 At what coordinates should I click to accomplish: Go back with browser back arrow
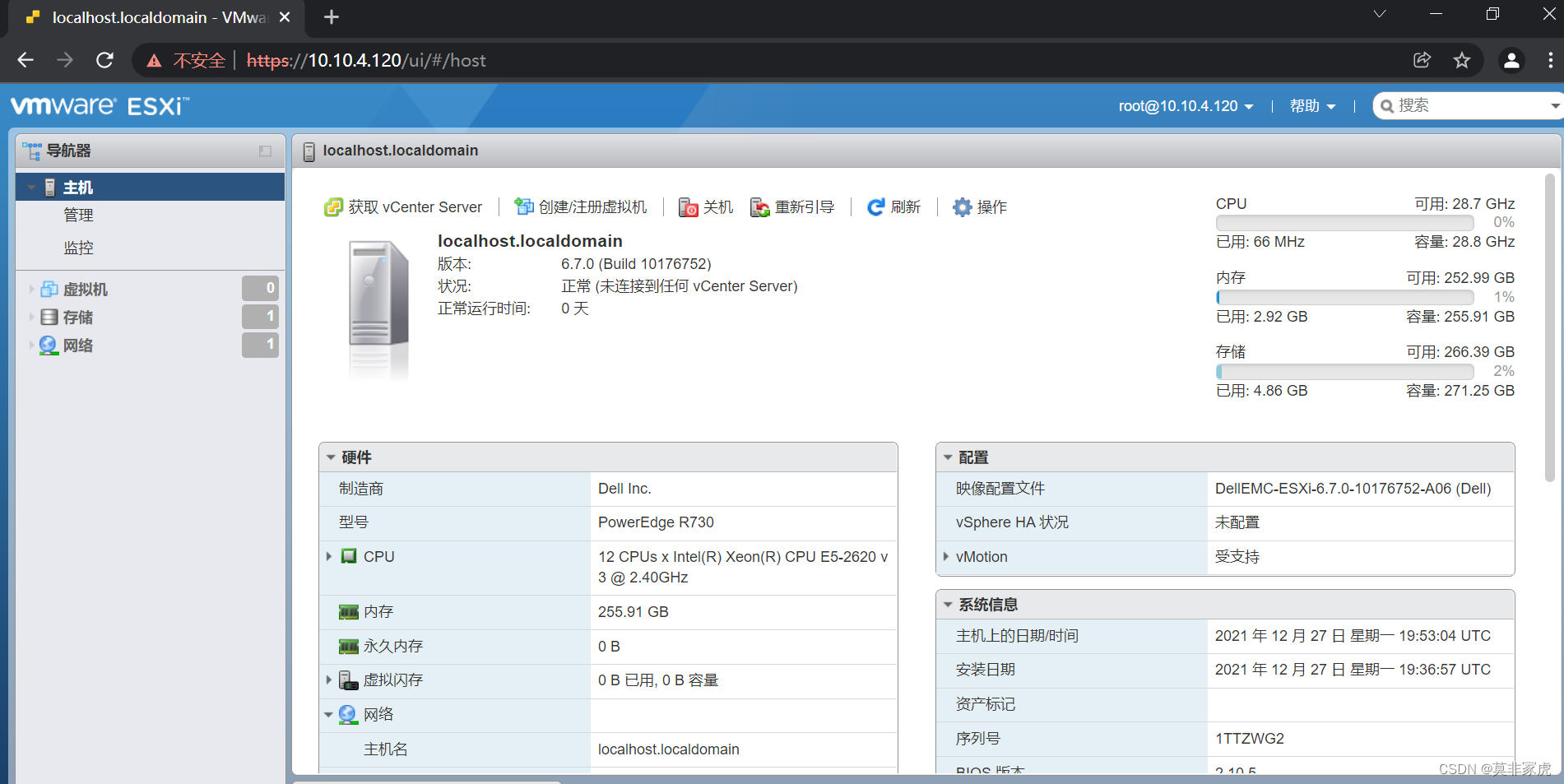tap(26, 60)
